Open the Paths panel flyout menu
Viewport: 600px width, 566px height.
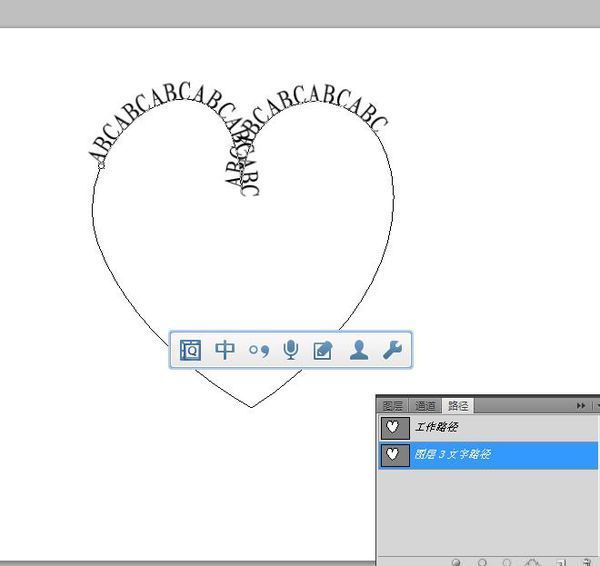(596, 405)
